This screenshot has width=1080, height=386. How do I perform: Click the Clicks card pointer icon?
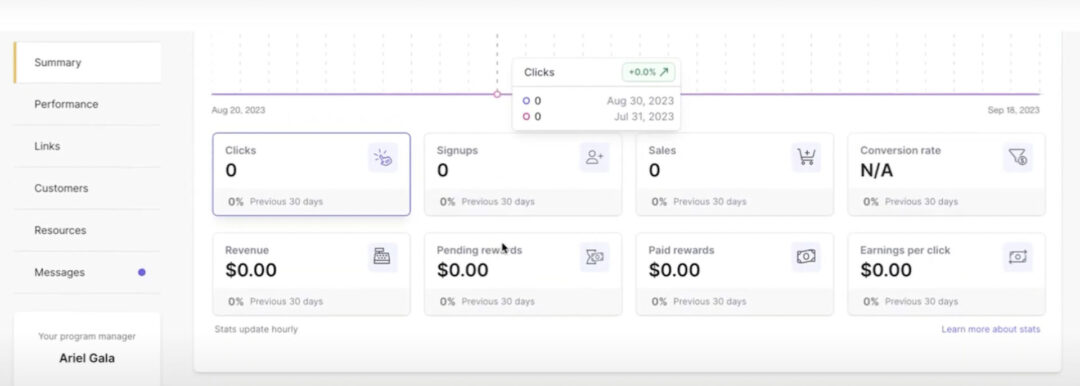(x=383, y=158)
